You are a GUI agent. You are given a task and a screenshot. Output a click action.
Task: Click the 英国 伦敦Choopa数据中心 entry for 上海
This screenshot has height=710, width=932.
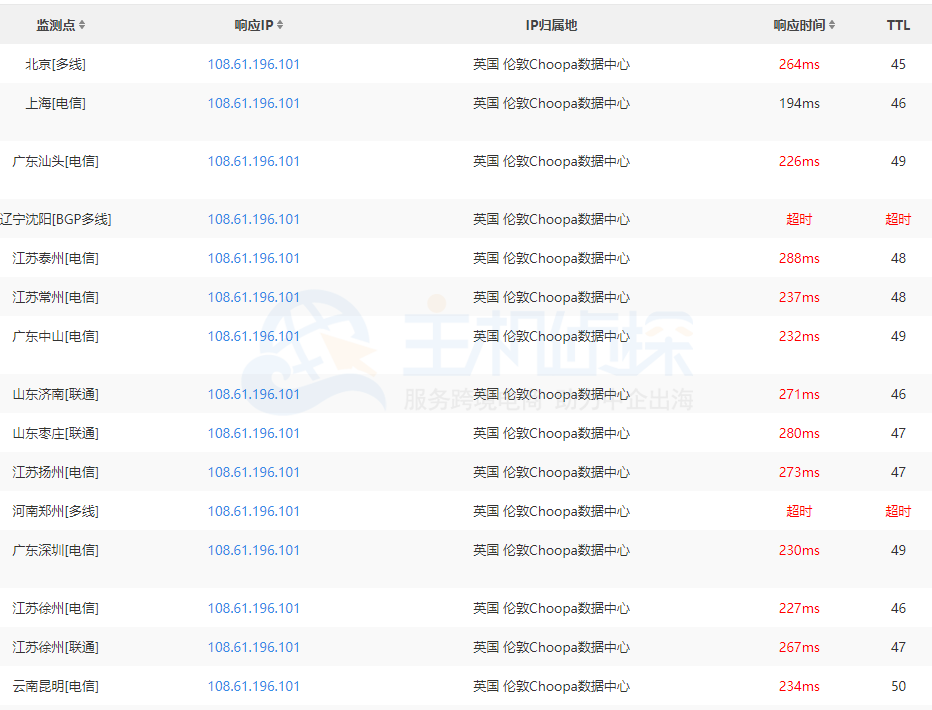pos(551,102)
